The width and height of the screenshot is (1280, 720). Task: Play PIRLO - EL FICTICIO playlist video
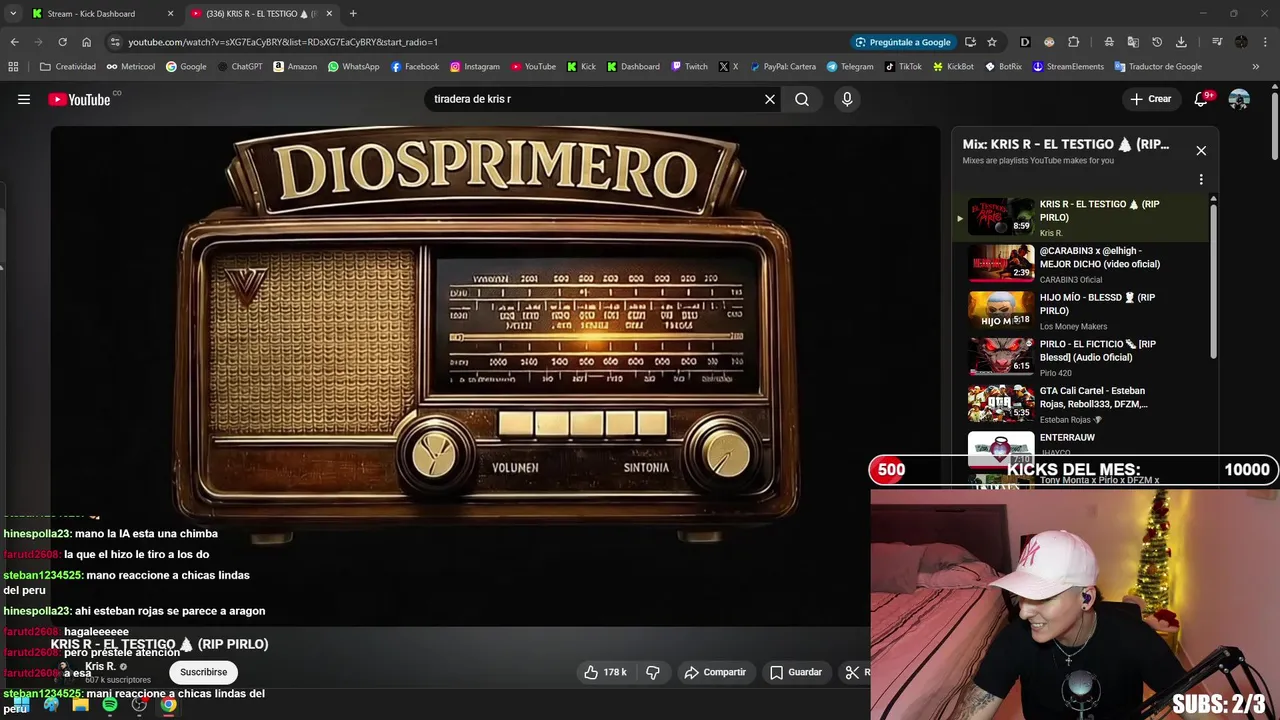(1081, 358)
